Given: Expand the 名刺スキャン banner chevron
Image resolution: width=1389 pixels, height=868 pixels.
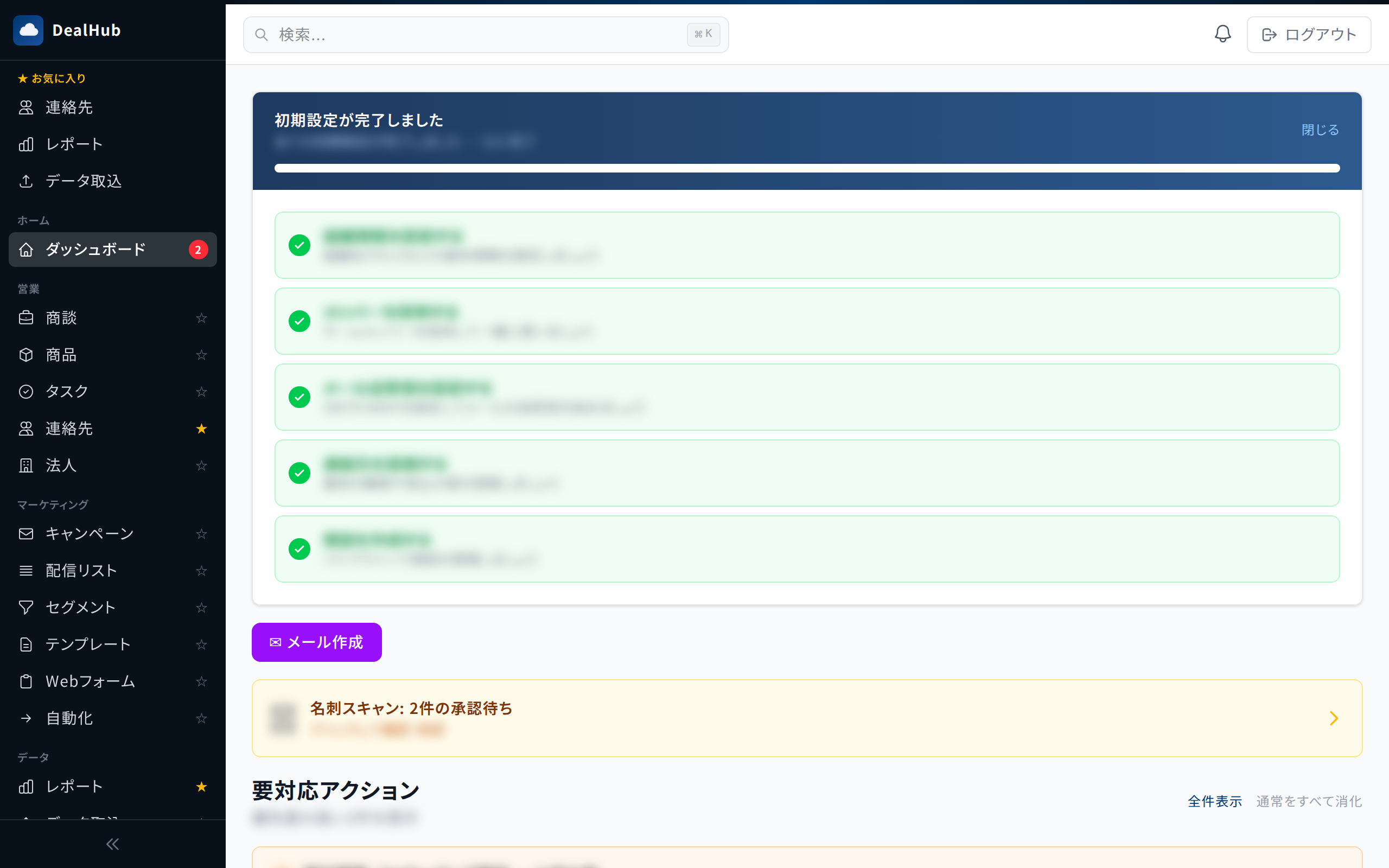Looking at the screenshot, I should click(x=1333, y=718).
